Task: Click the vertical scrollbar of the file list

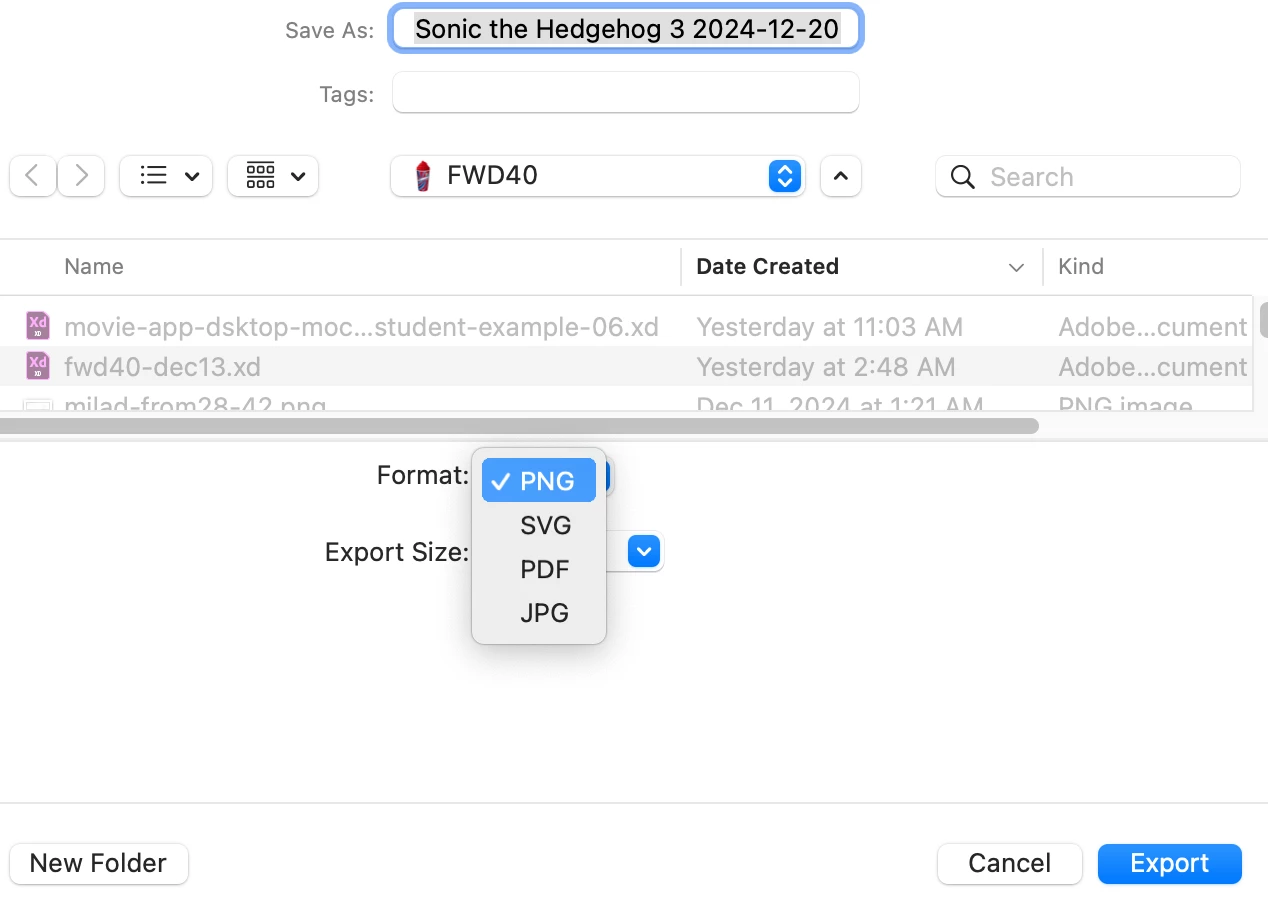Action: coord(1264,320)
